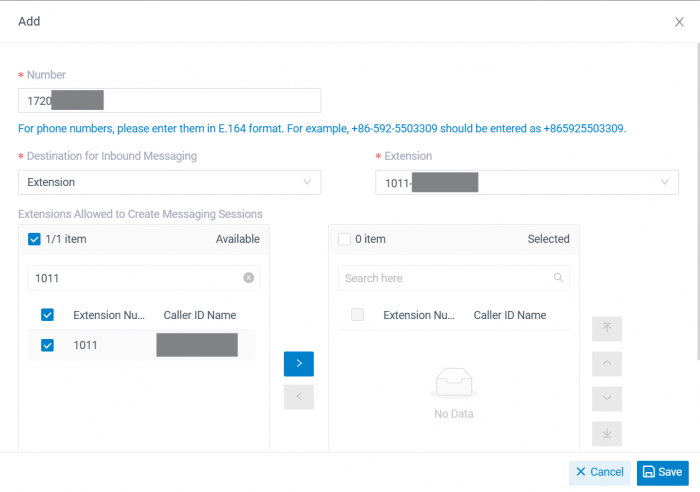
Task: Click the Number input field
Action: click(x=169, y=100)
